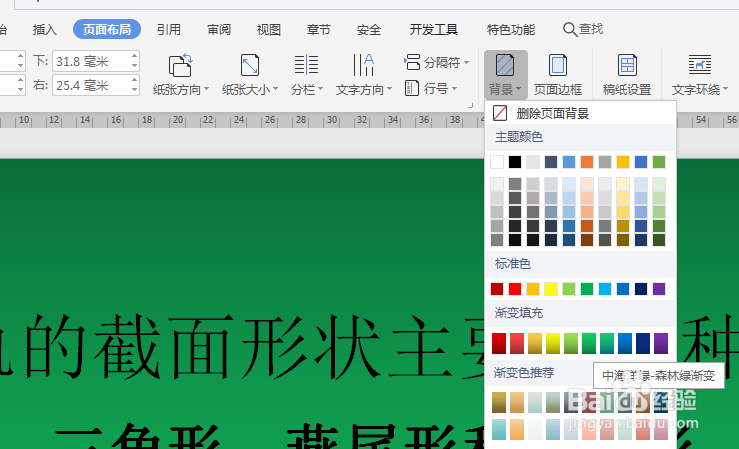This screenshot has width=739, height=449.
Task: Pick the orange theme color swatch
Action: (x=587, y=162)
